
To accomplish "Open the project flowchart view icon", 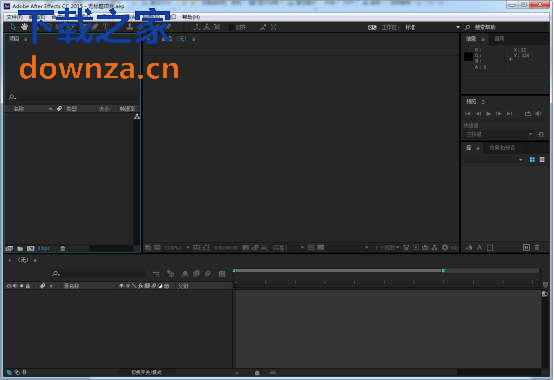I will (x=137, y=117).
